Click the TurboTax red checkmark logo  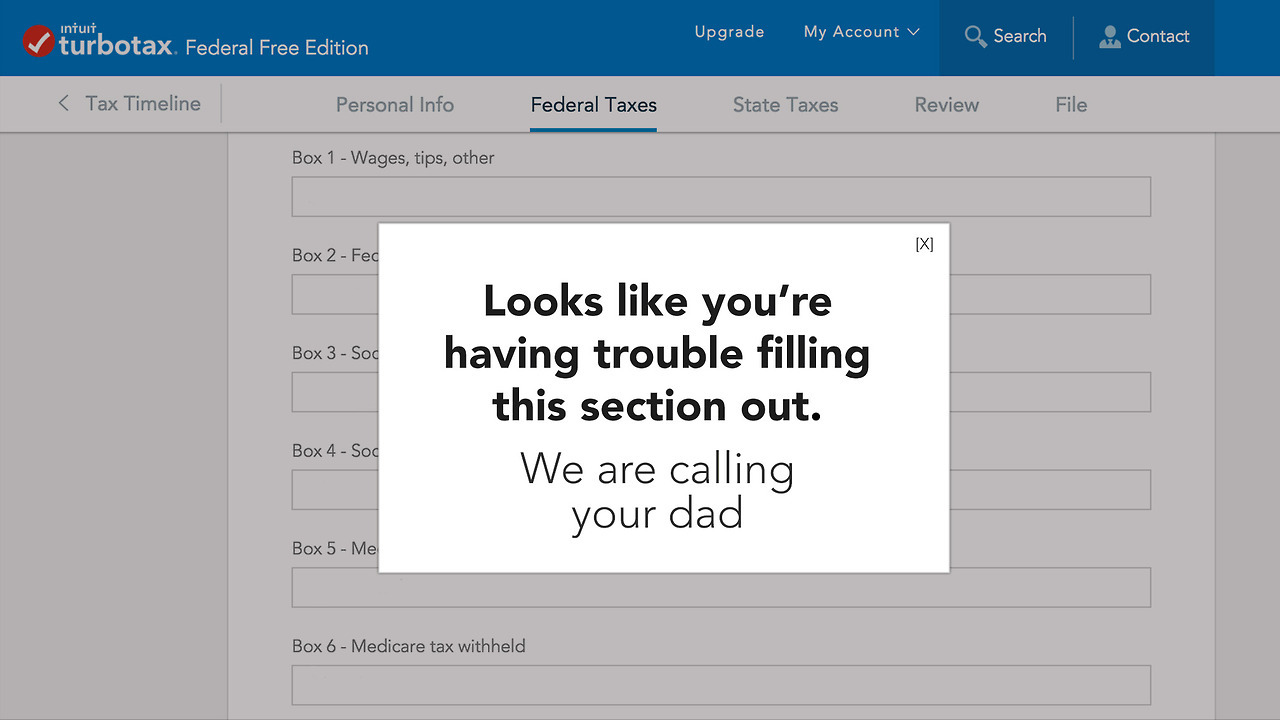[39, 41]
